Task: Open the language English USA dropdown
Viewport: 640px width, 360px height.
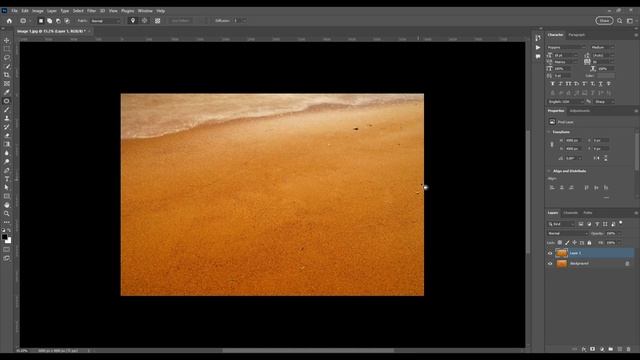Action: click(x=565, y=102)
